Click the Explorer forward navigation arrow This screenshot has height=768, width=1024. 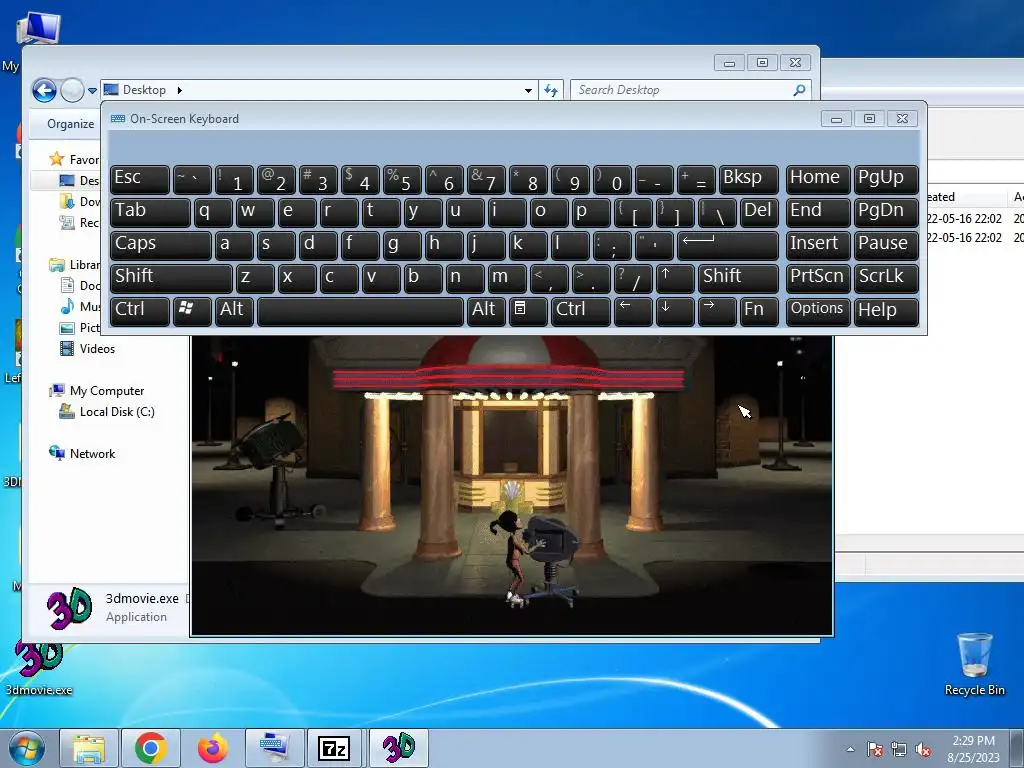click(x=72, y=90)
